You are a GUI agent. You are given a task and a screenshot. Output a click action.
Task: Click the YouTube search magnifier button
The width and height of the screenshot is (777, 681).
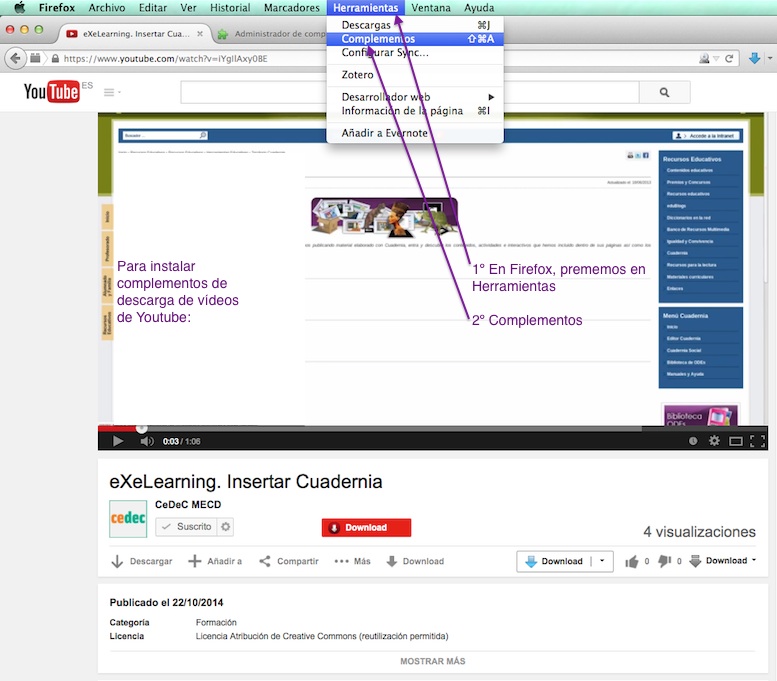click(x=665, y=93)
